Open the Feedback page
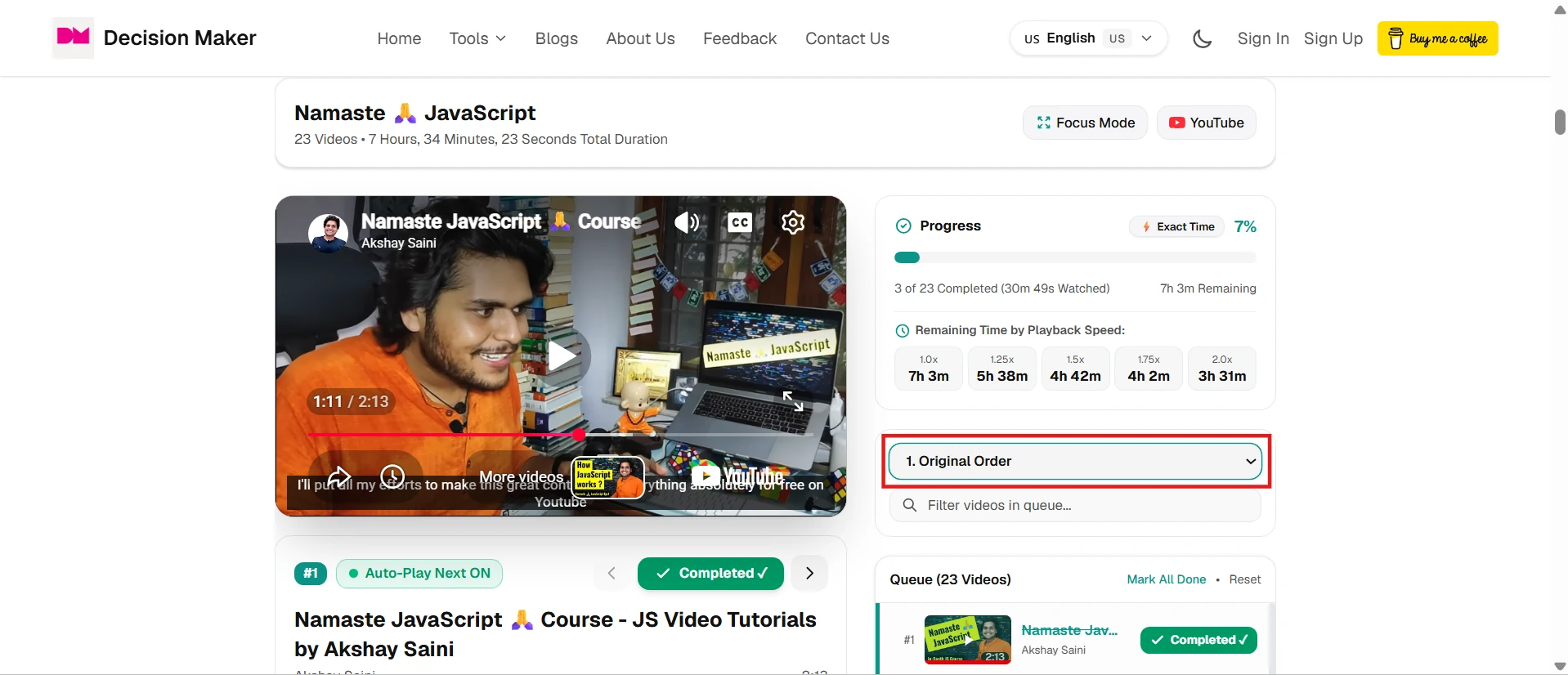Image resolution: width=1568 pixels, height=675 pixels. (740, 38)
